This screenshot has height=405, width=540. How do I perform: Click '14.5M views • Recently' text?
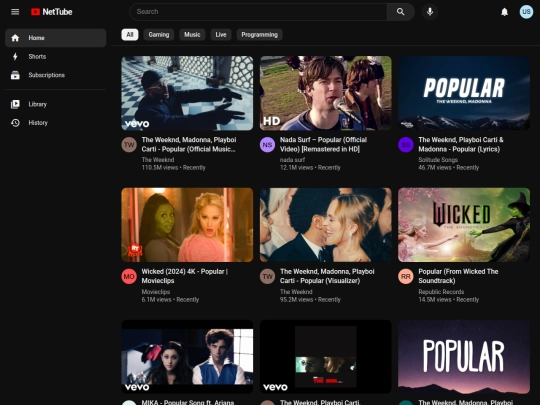click(x=449, y=300)
